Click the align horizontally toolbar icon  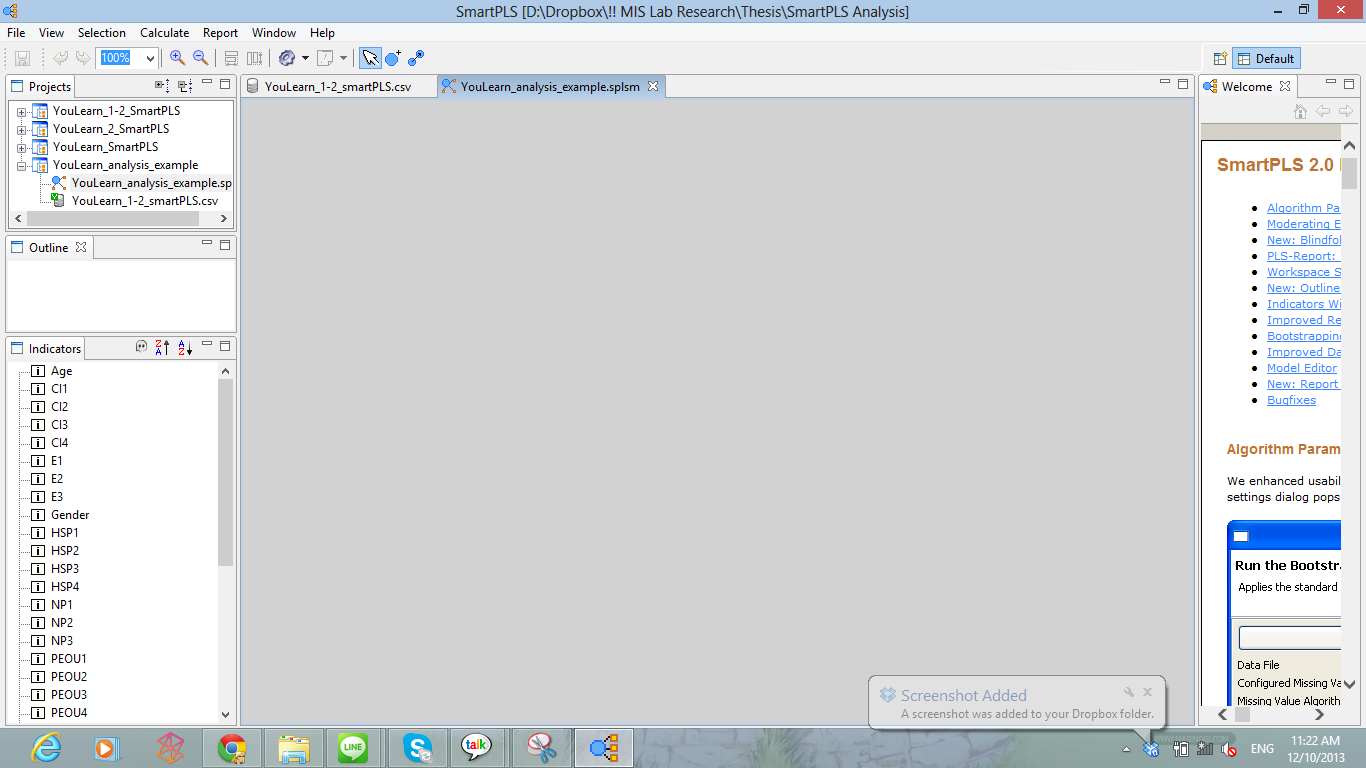231,58
